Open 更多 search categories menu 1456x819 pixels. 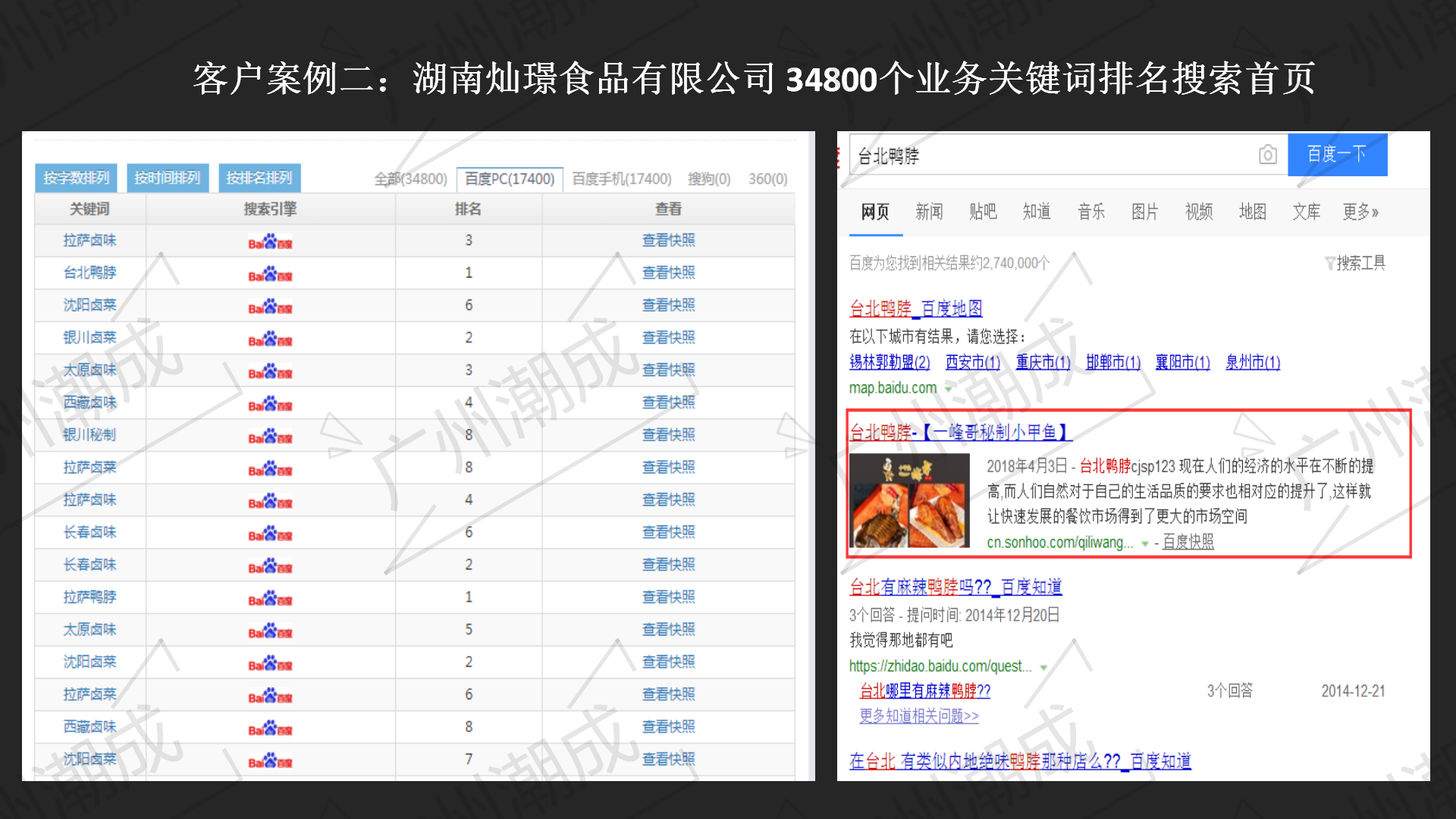(x=1360, y=212)
